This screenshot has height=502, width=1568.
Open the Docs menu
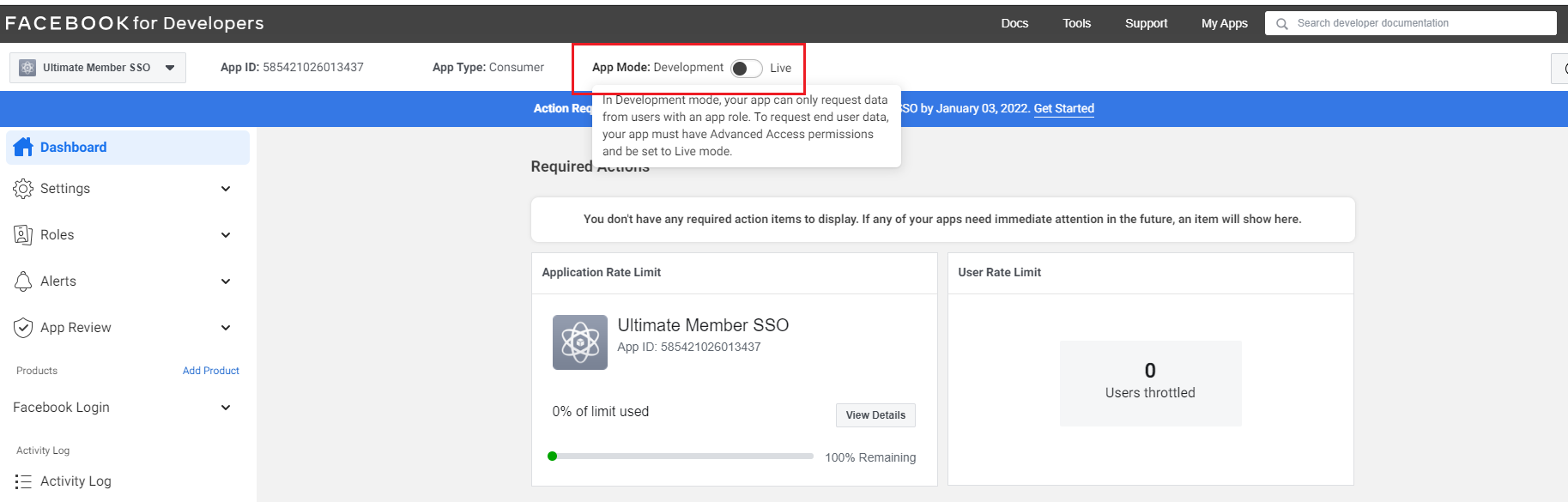pos(1014,23)
